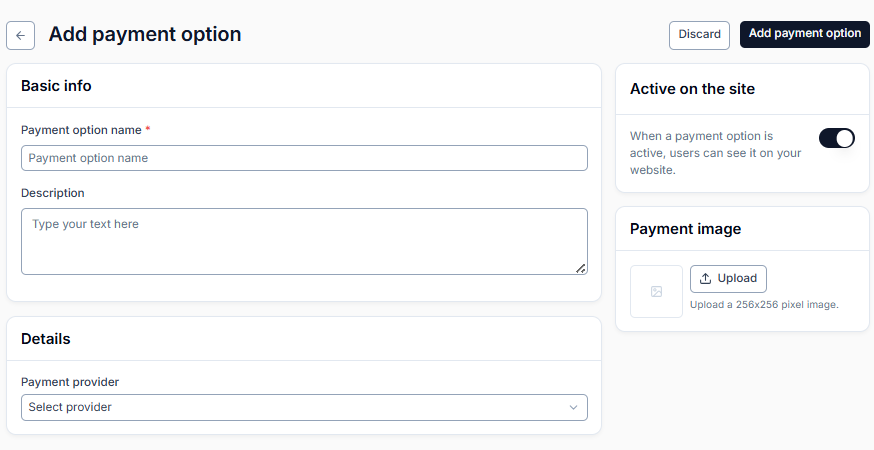Click the image placeholder icon

pos(656,292)
